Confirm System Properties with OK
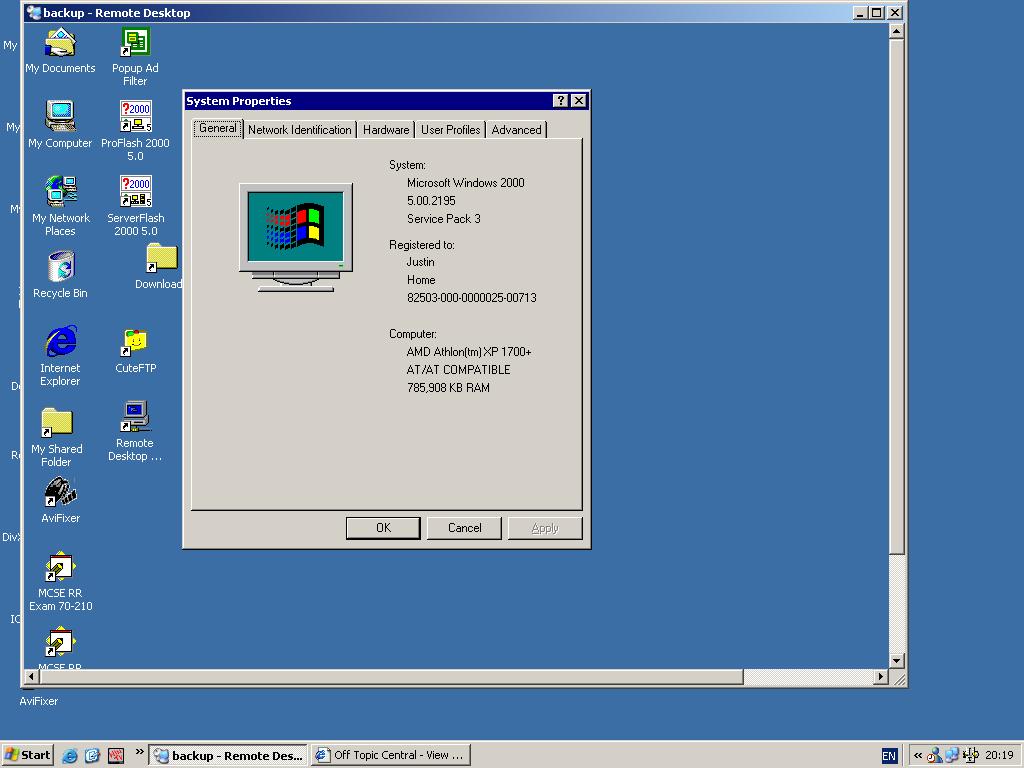The height and width of the screenshot is (768, 1024). point(383,528)
